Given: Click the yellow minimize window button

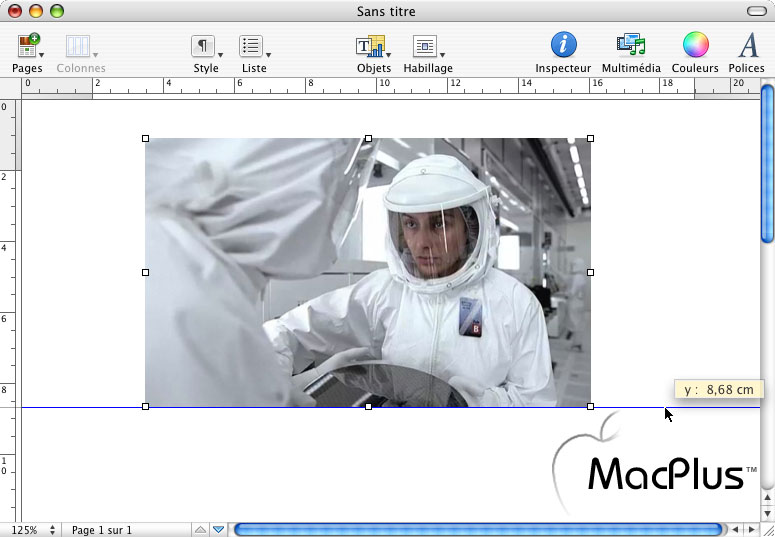Looking at the screenshot, I should click(x=36, y=11).
